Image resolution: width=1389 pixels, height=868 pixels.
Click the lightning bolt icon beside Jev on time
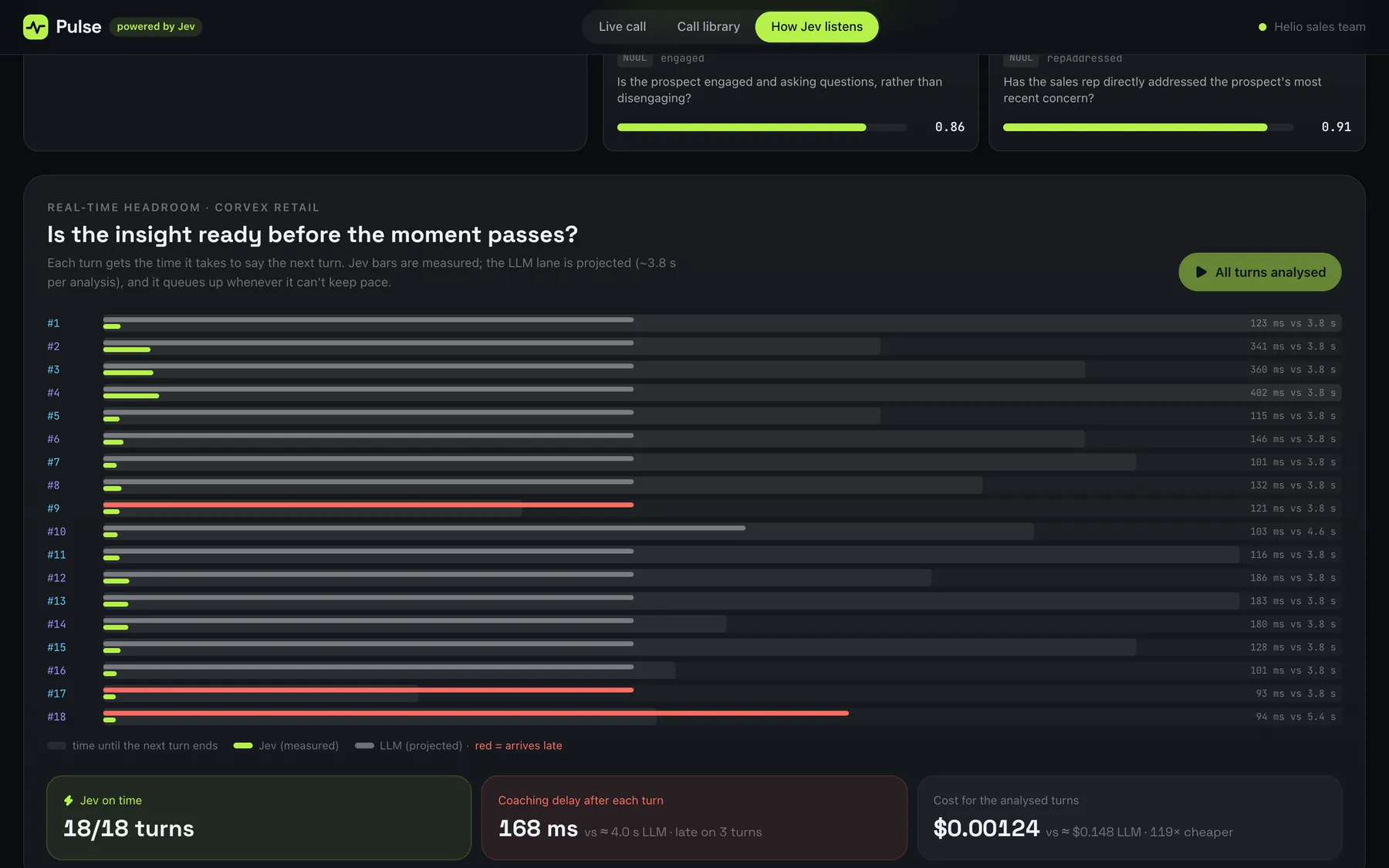pyautogui.click(x=69, y=801)
